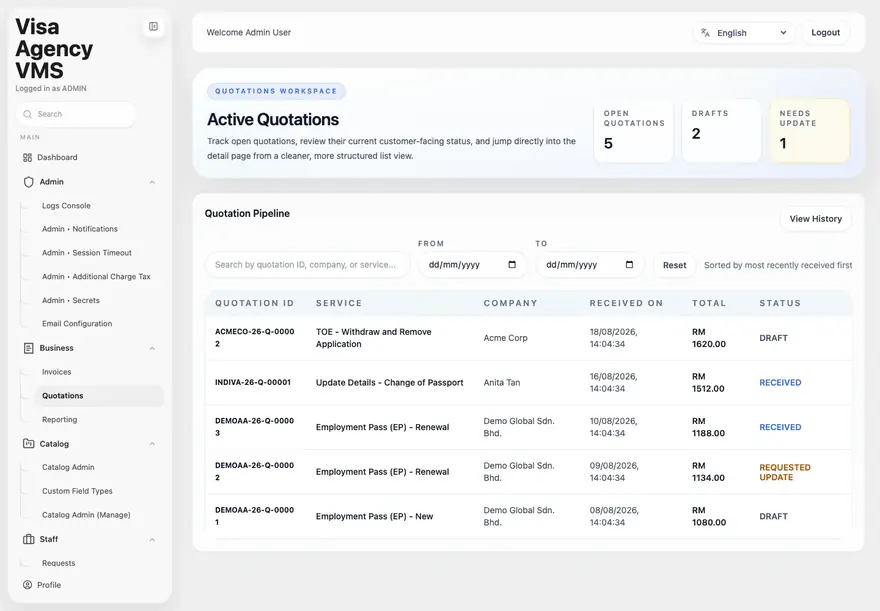Click the Anita Tan company cell
Image resolution: width=880 pixels, height=611 pixels.
pos(502,383)
